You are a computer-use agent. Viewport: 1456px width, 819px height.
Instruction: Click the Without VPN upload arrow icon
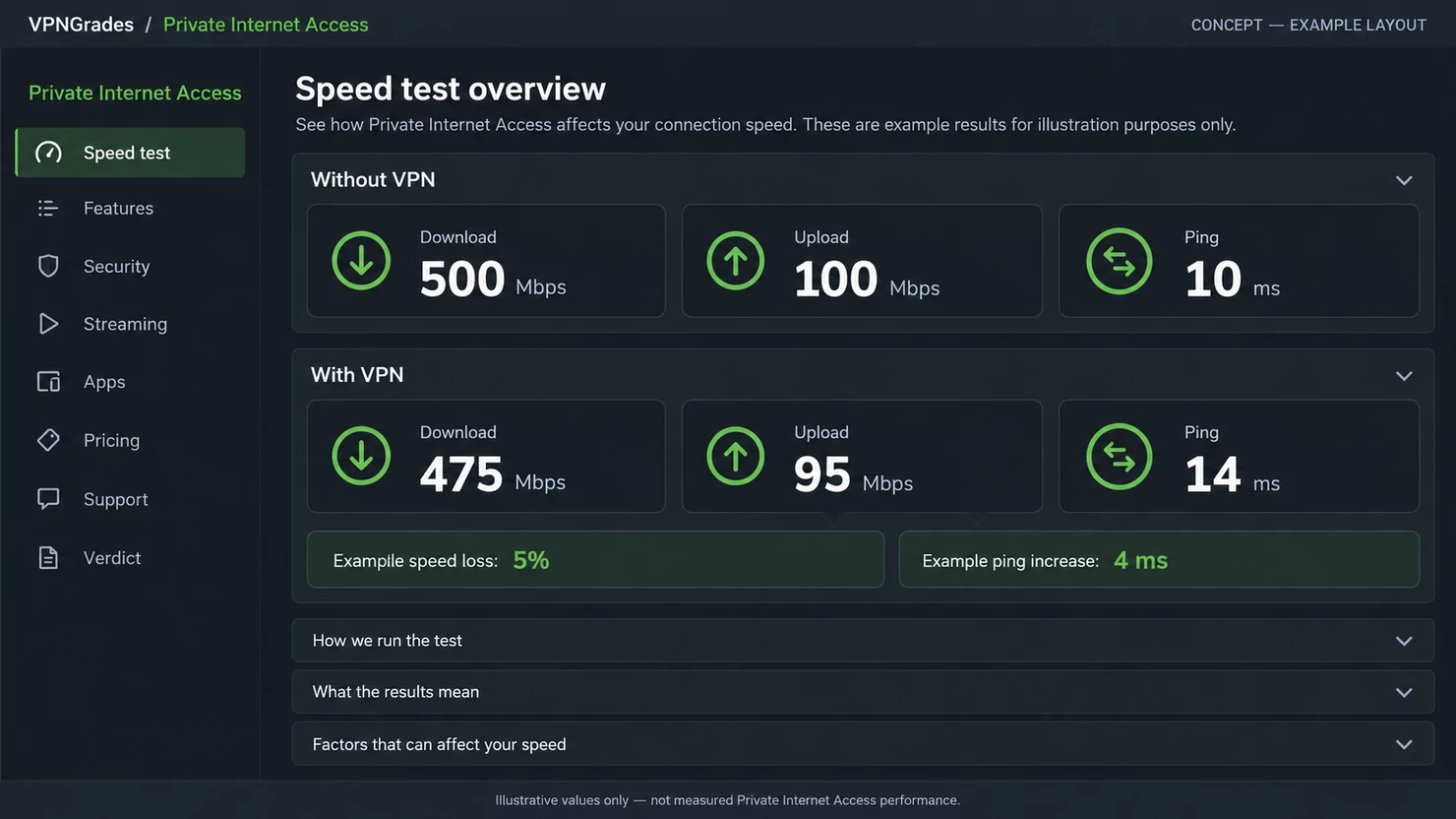click(736, 261)
